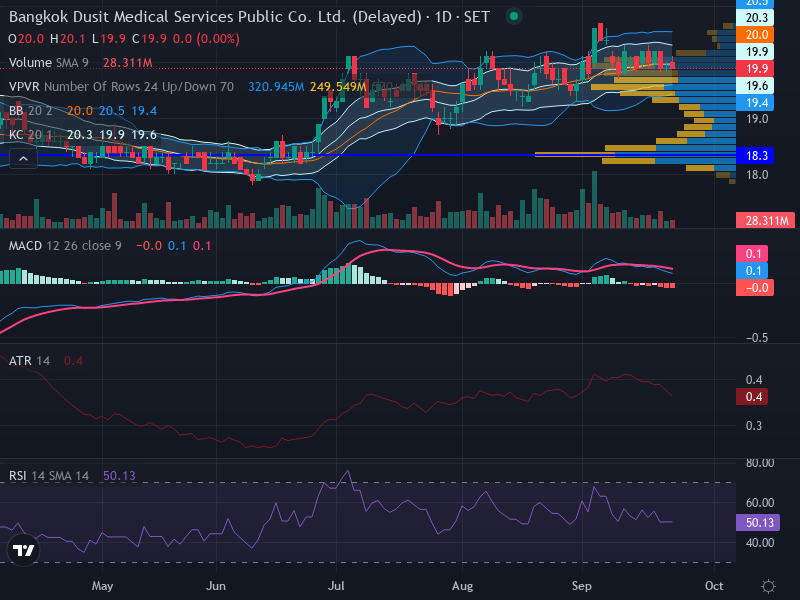Select the KC 20 1 indicator label
800x600 pixels.
[x=31, y=135]
